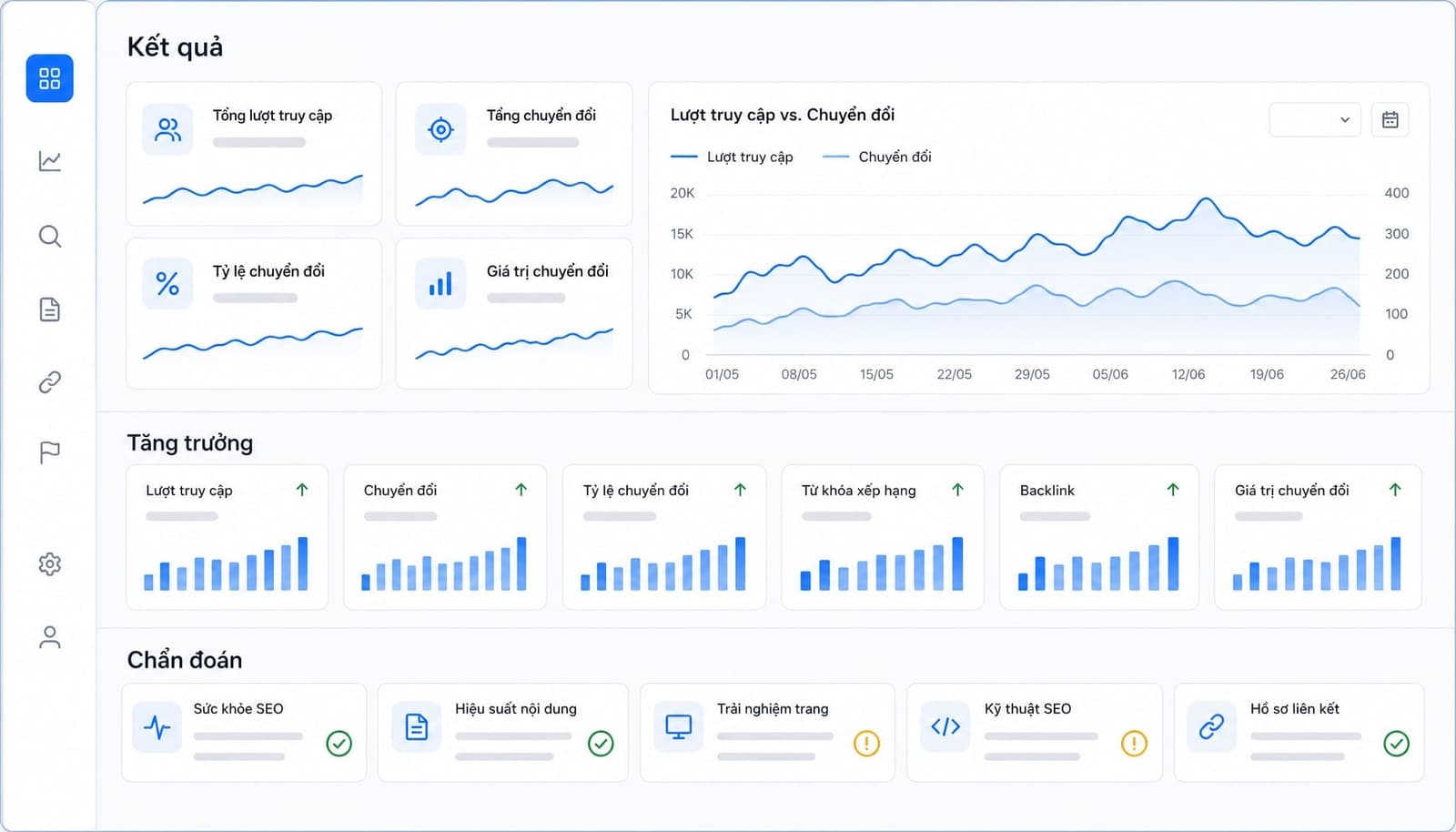The width and height of the screenshot is (1456, 832).
Task: Click the search magnifier sidebar icon
Action: pos(50,237)
